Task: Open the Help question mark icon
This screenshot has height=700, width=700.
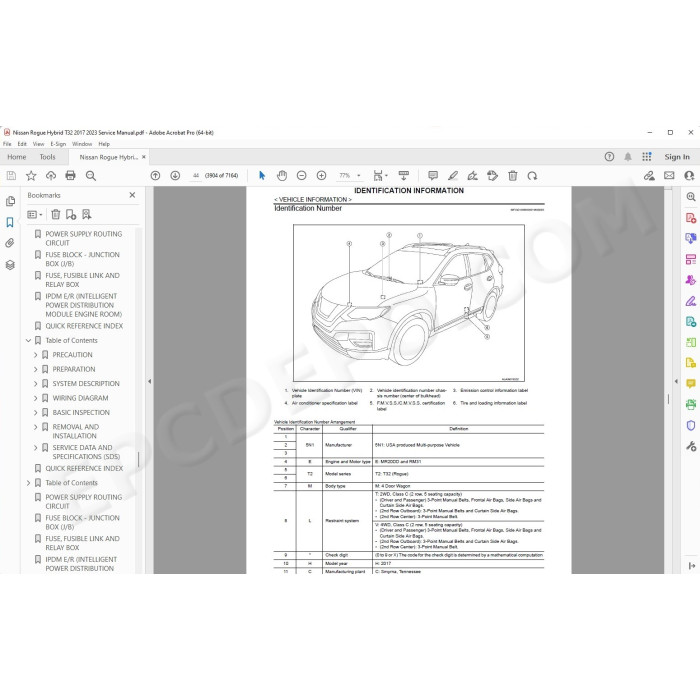Action: click(609, 157)
